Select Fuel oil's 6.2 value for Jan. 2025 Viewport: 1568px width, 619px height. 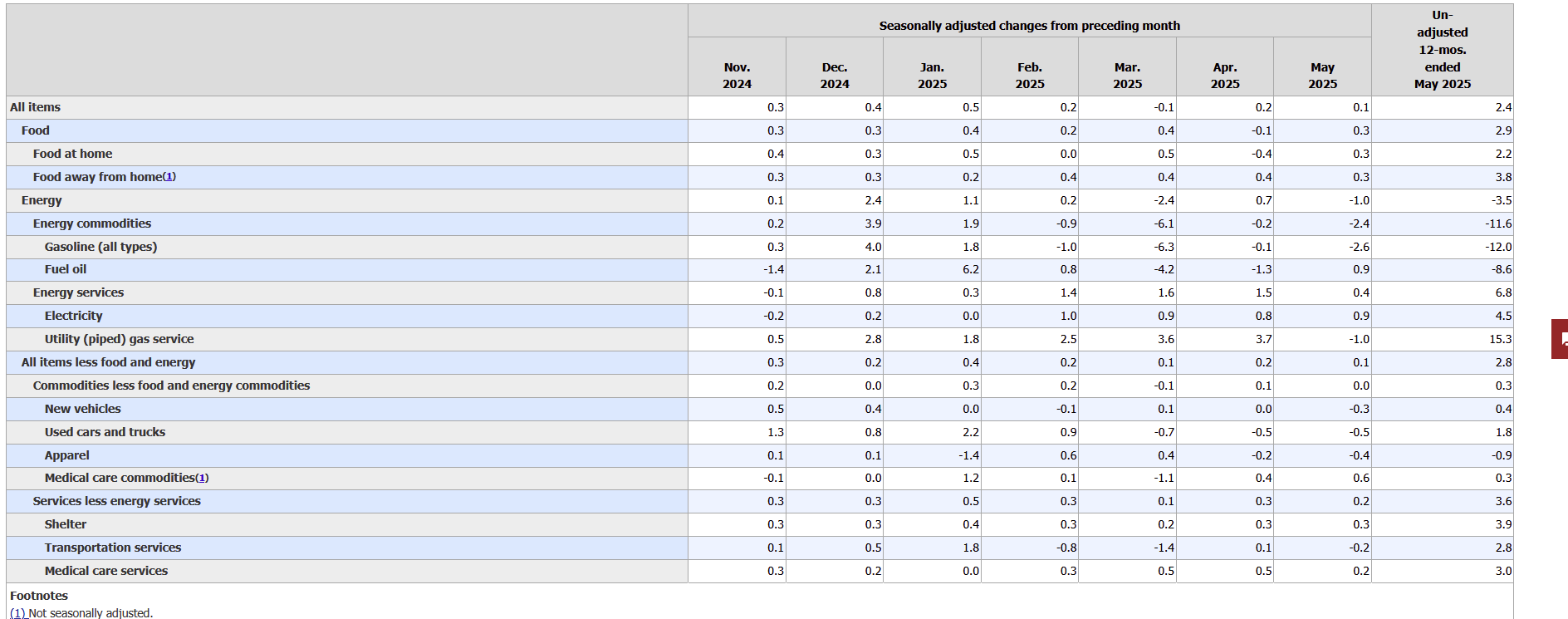pos(971,269)
